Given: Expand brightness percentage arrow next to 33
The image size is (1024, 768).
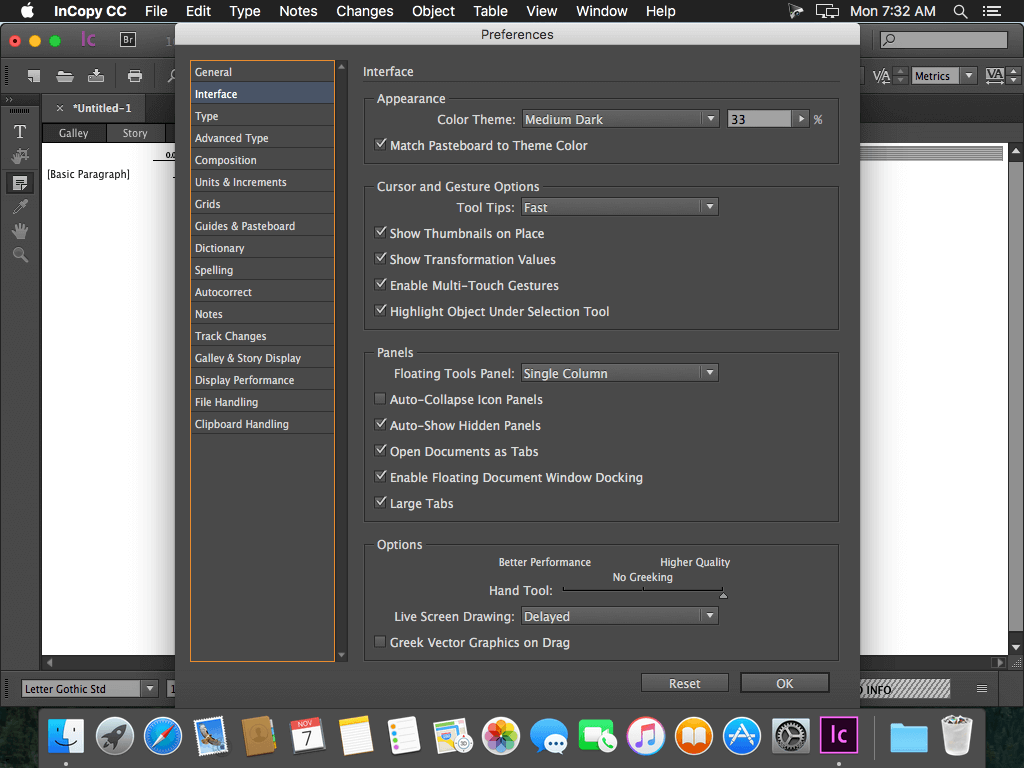Looking at the screenshot, I should pos(801,119).
